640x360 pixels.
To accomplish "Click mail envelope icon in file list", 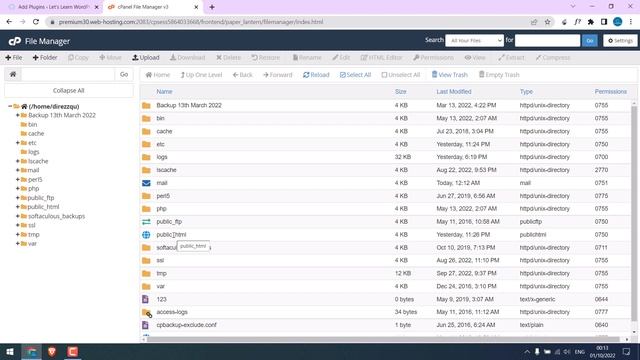I will coord(146,183).
